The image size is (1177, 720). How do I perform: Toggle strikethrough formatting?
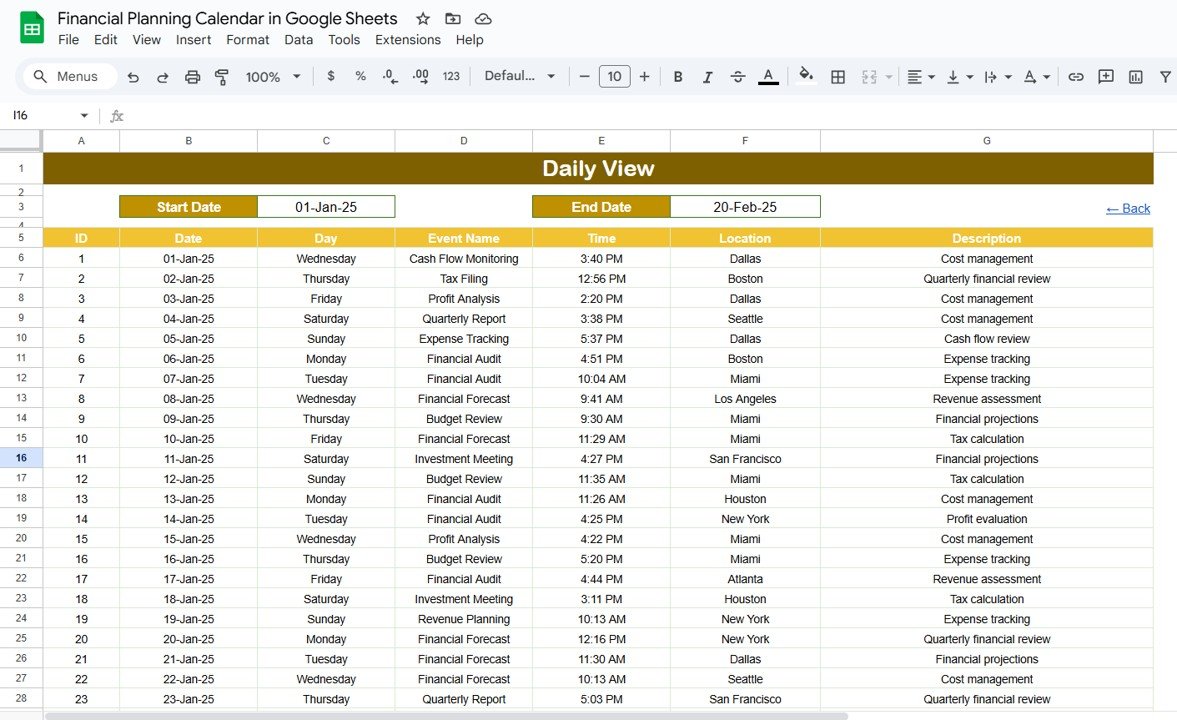click(x=738, y=77)
